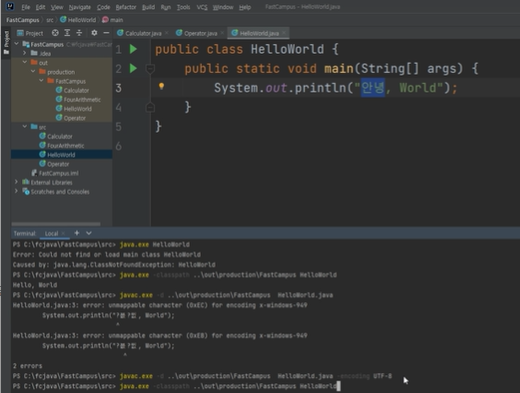Screen dimensions: 520x393
Task: Click the yellow lightbulb intention icon
Action: [x=161, y=86]
